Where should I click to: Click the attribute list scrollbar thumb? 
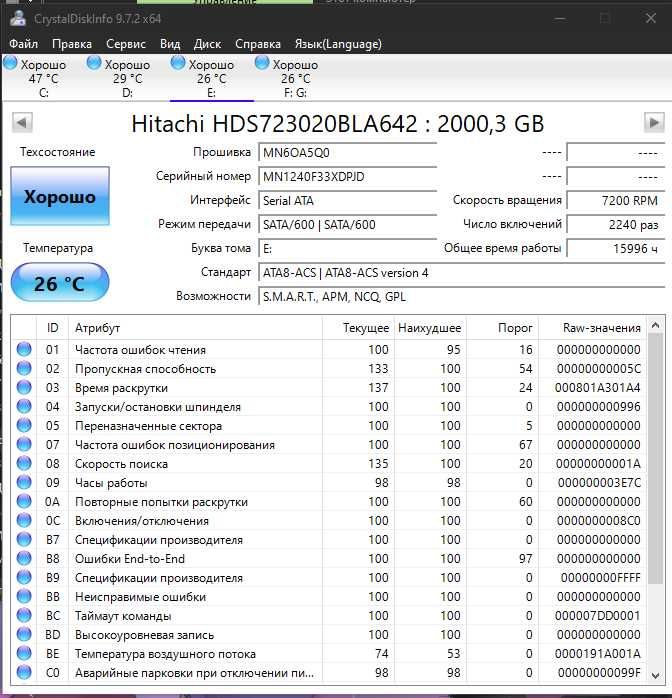[655, 459]
